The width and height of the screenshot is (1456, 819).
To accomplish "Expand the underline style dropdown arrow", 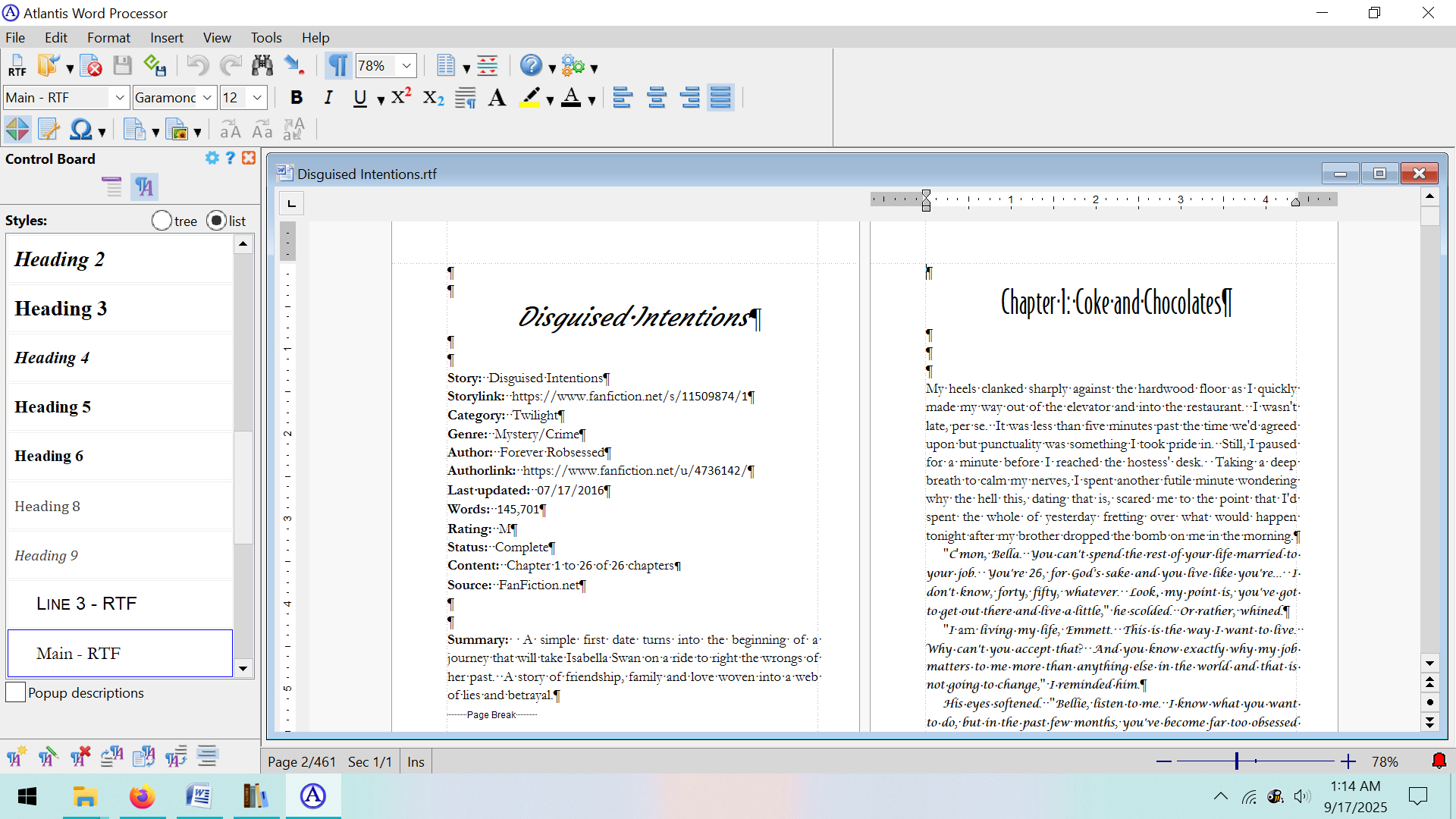I will [381, 99].
